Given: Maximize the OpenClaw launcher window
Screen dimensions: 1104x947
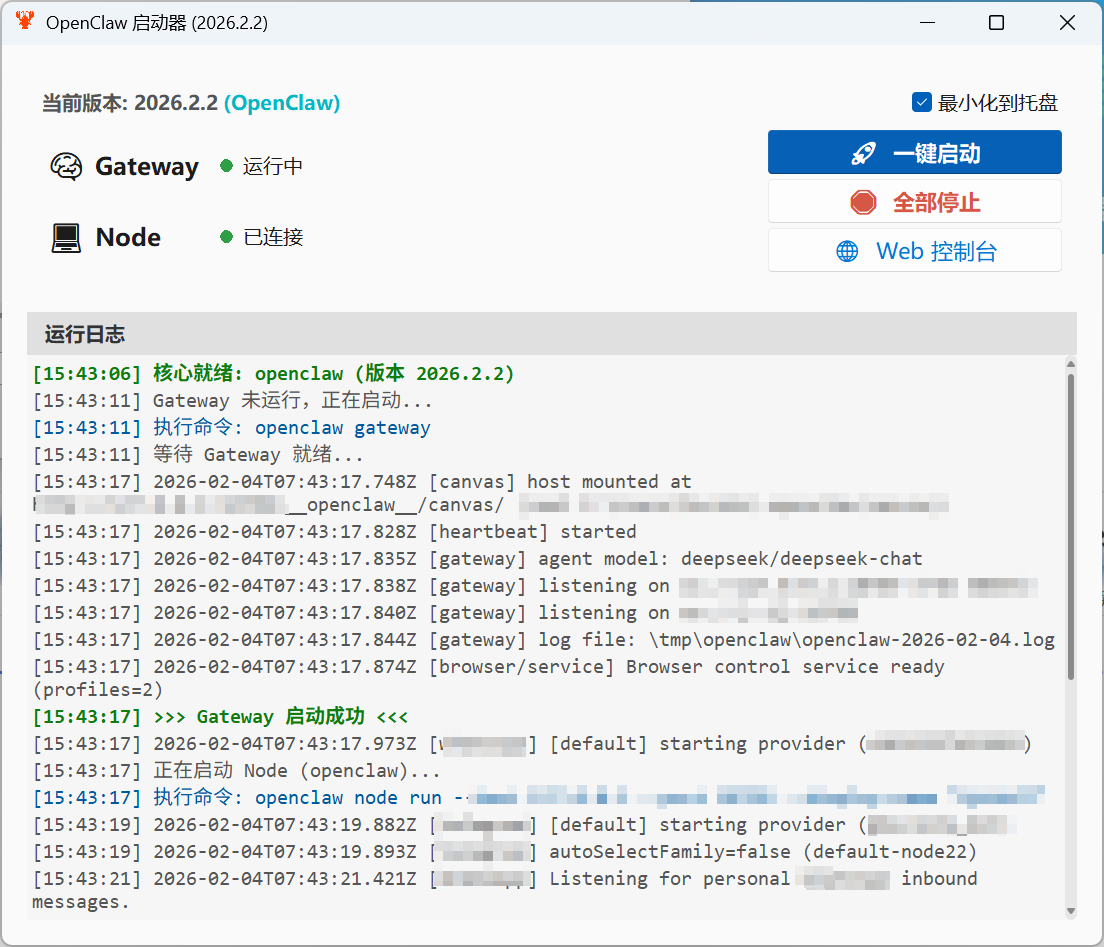Looking at the screenshot, I should click(996, 22).
